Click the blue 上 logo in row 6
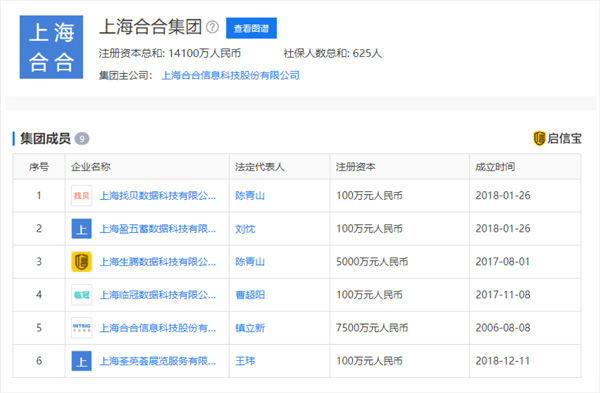Image resolution: width=600 pixels, height=393 pixels. (x=82, y=361)
